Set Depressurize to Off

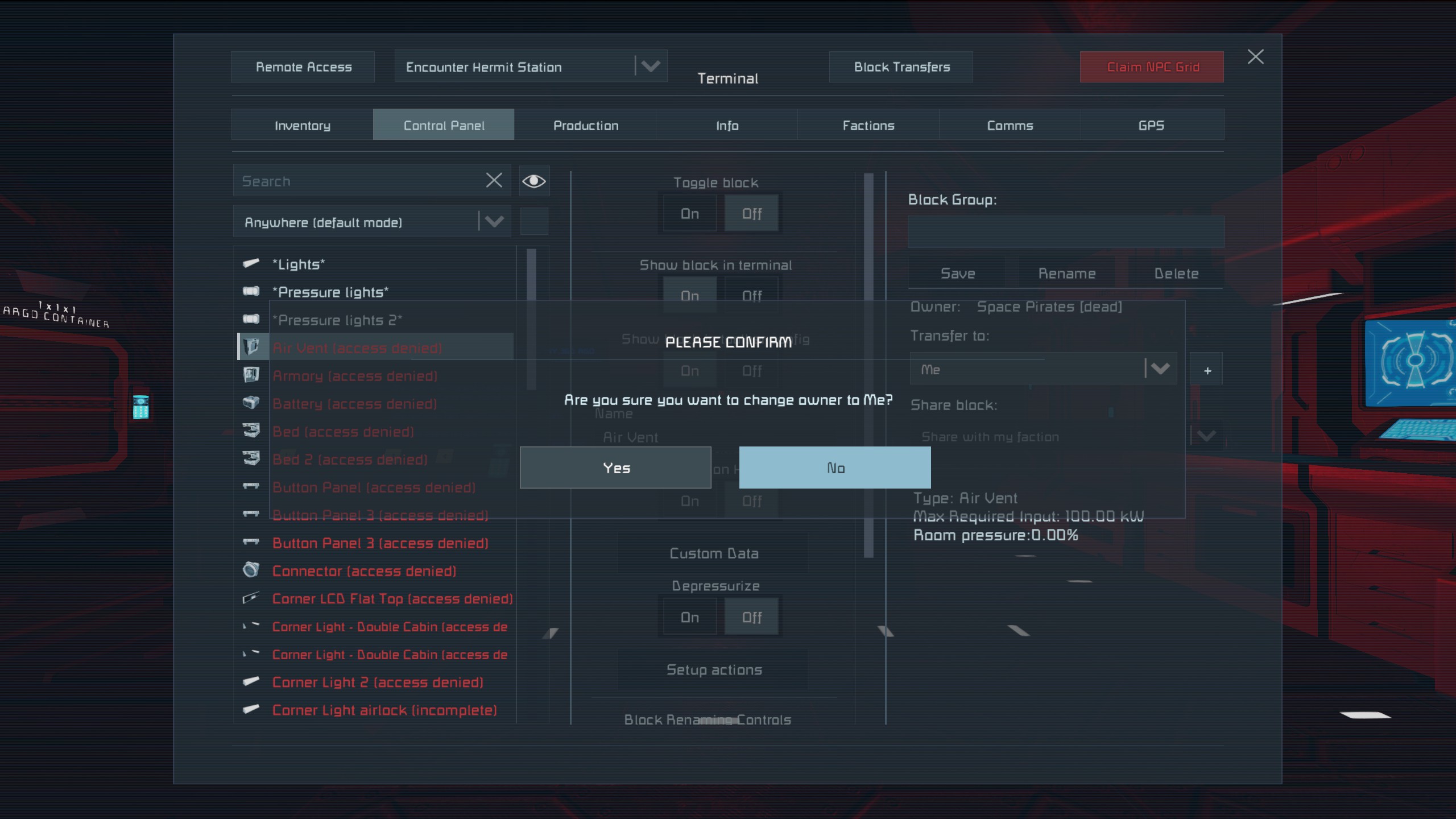(x=751, y=617)
